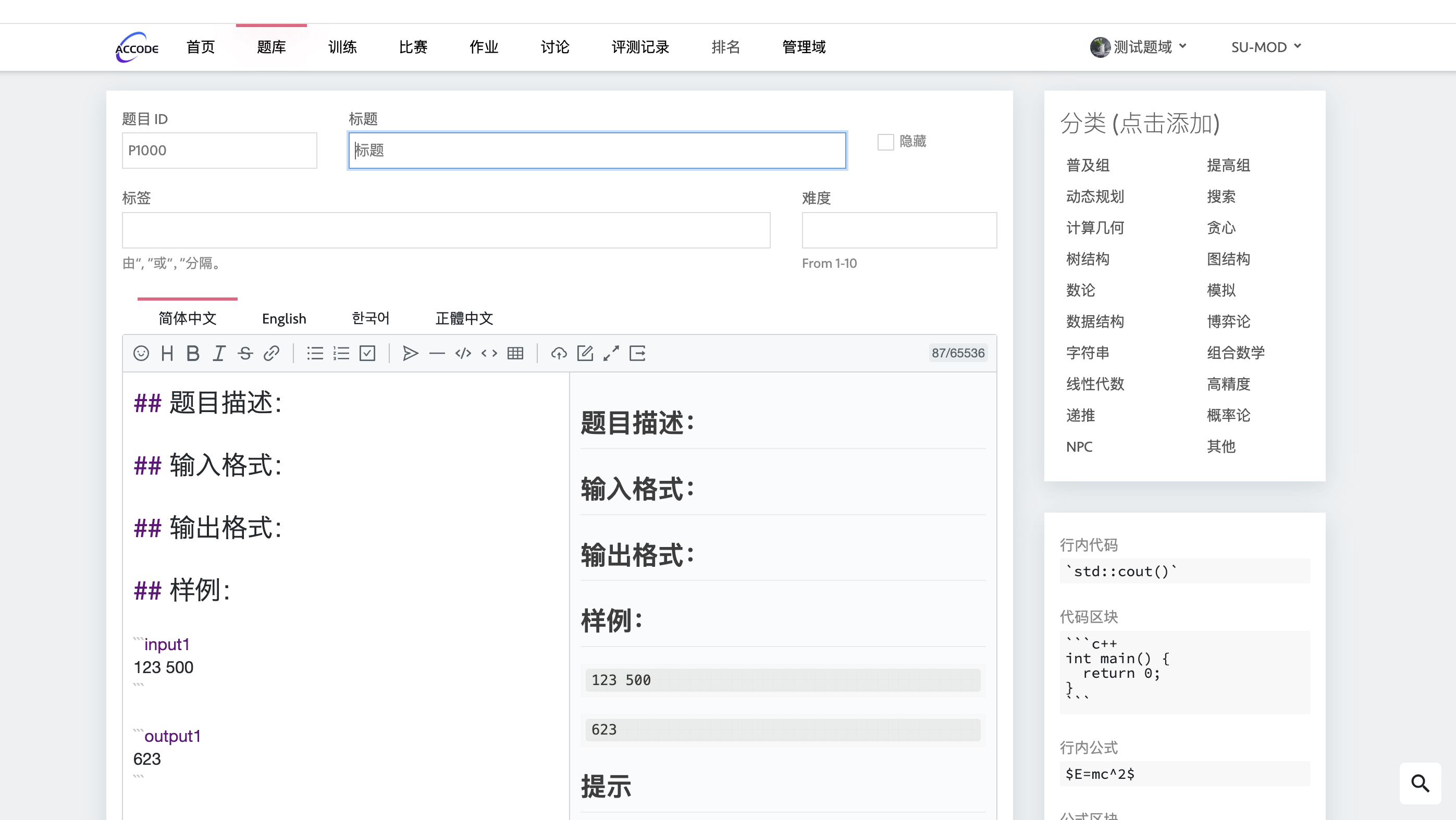Open 管理域 in the navigation bar
Screen dimensions: 1456x820
tap(804, 47)
